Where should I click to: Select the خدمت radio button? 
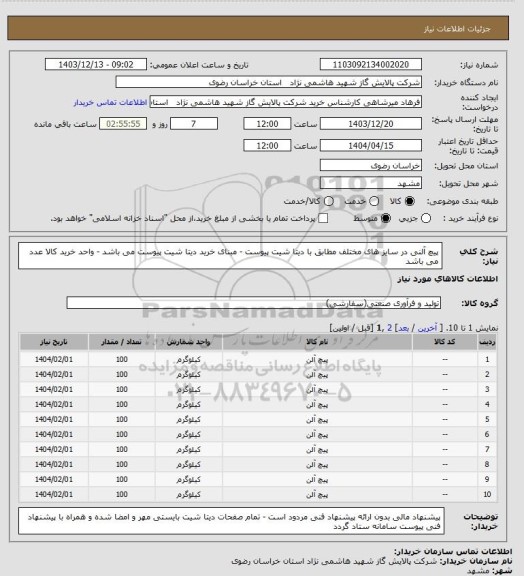pyautogui.click(x=374, y=201)
